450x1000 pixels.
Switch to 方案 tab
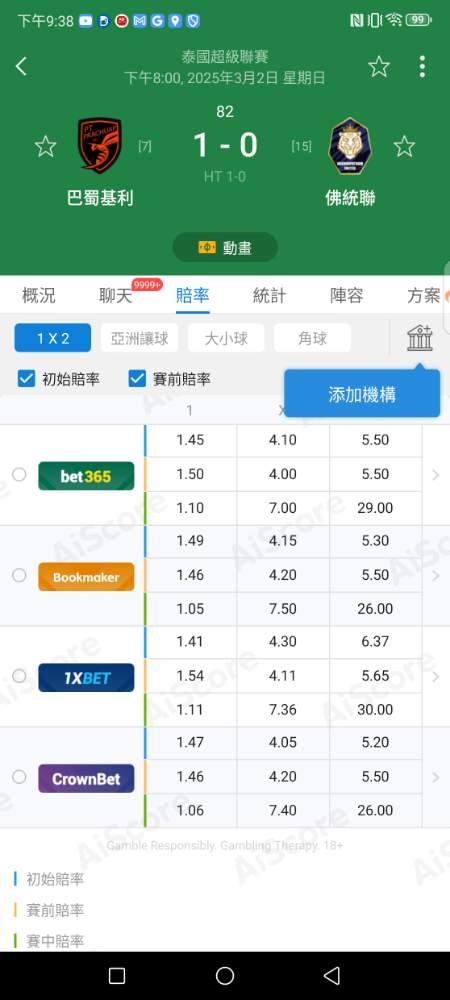pos(424,295)
